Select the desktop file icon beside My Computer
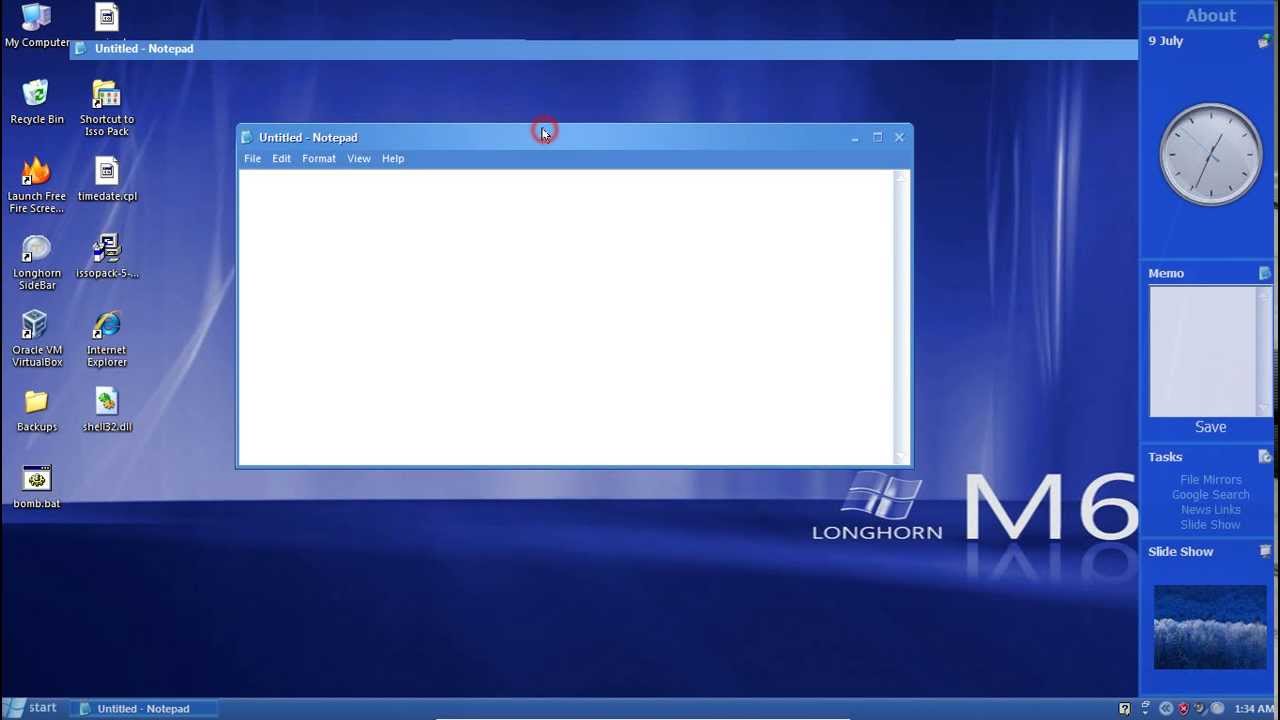1280x720 pixels. tap(107, 17)
